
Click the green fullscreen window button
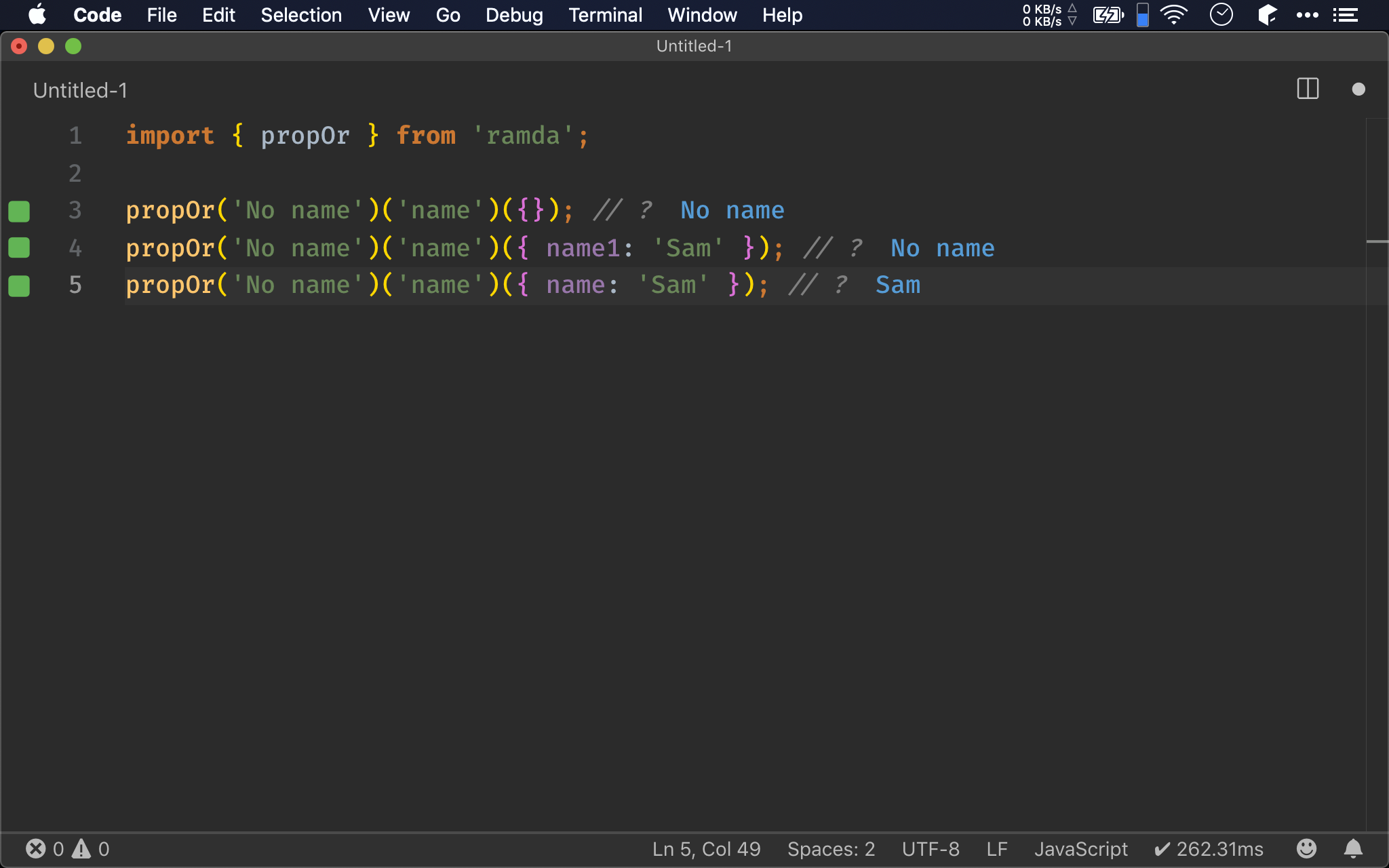73,46
